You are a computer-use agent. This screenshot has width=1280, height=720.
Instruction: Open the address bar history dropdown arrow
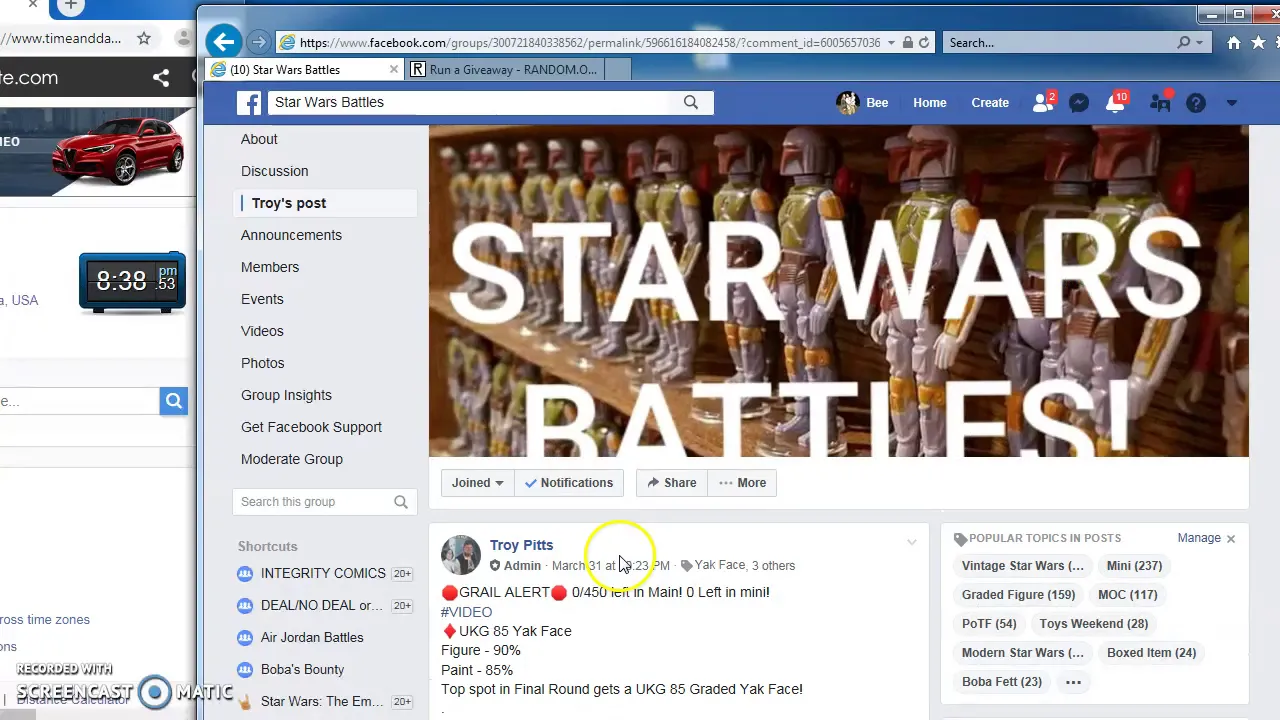pyautogui.click(x=890, y=42)
